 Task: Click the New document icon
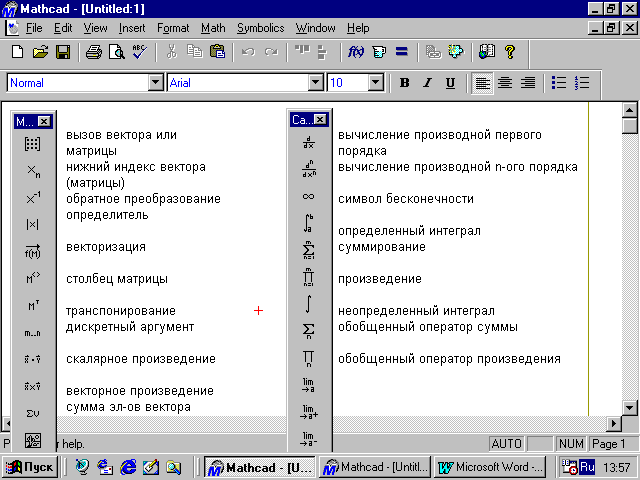coord(18,52)
